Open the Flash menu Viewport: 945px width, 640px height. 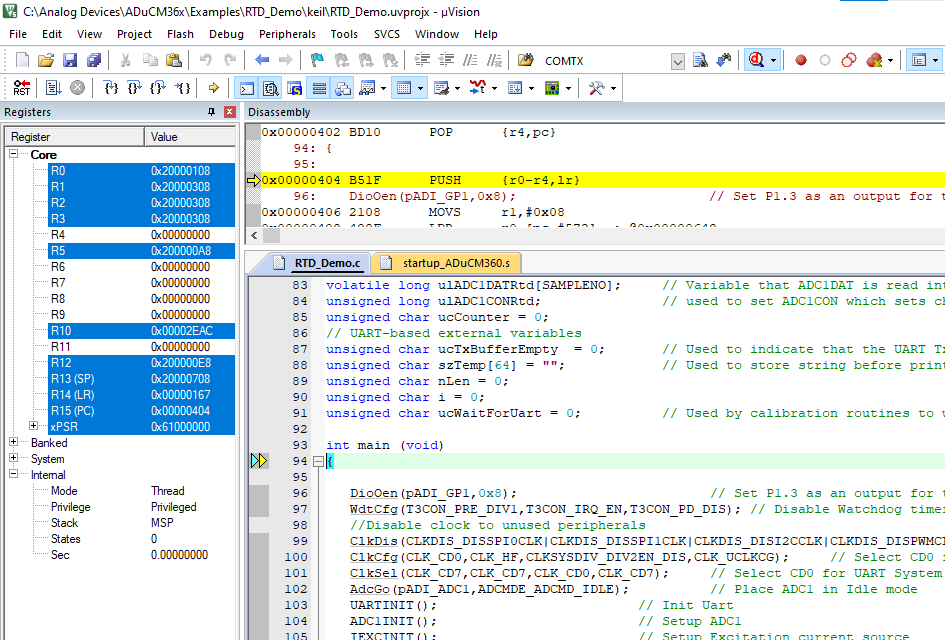coord(180,34)
